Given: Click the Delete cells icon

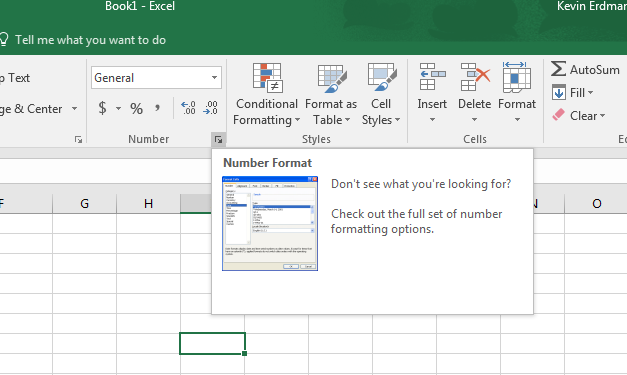Looking at the screenshot, I should point(475,76).
